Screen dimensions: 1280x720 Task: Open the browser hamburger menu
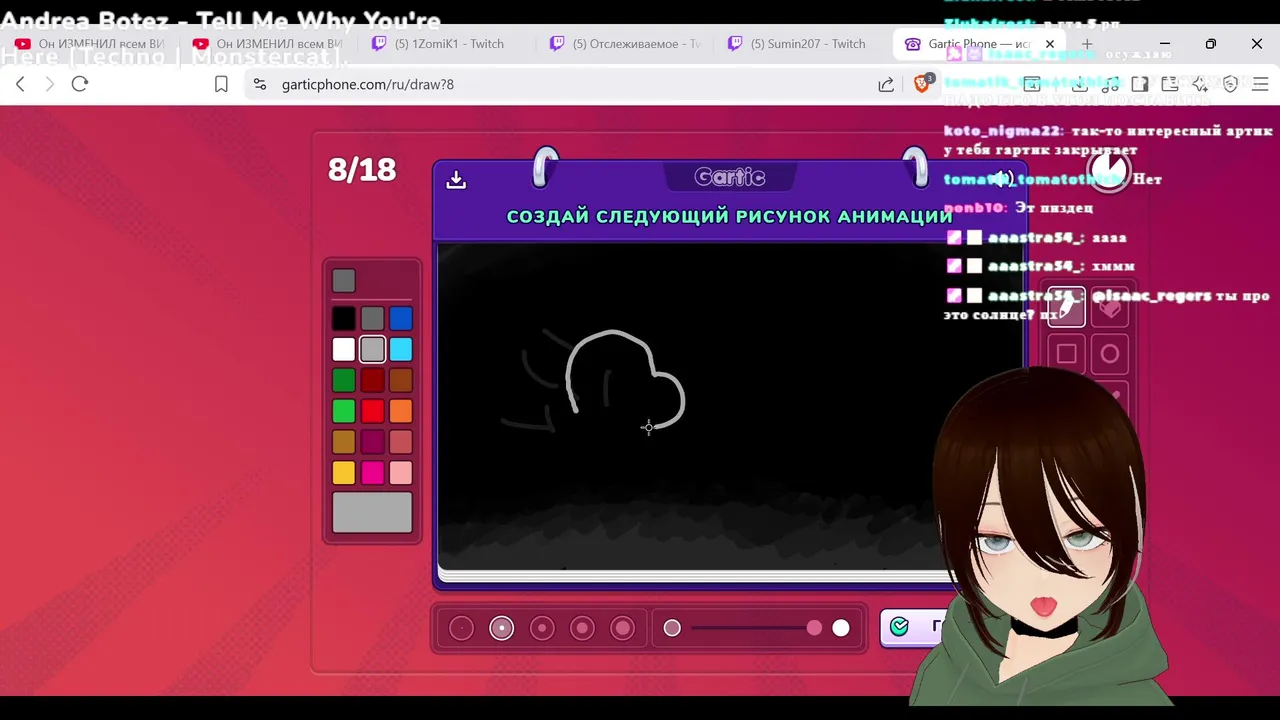pyautogui.click(x=1260, y=84)
